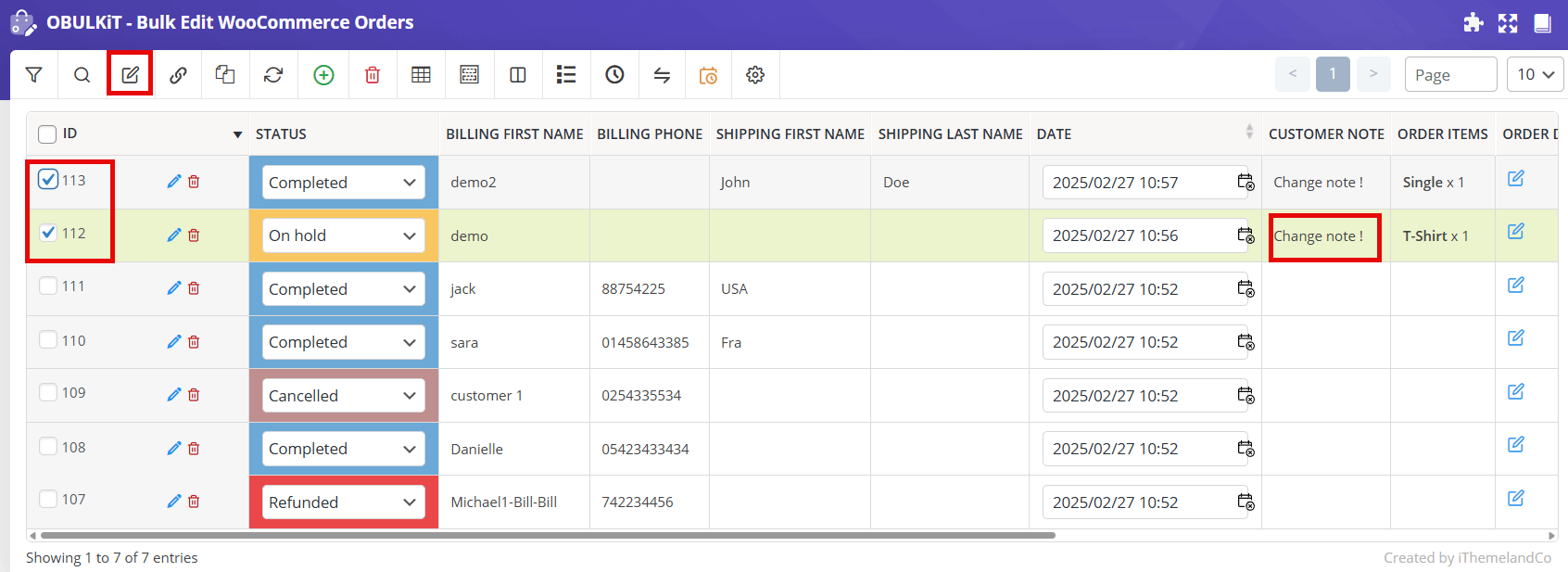Open status dropdown for order 111
Viewport: 1568px width, 572px height.
tap(344, 289)
